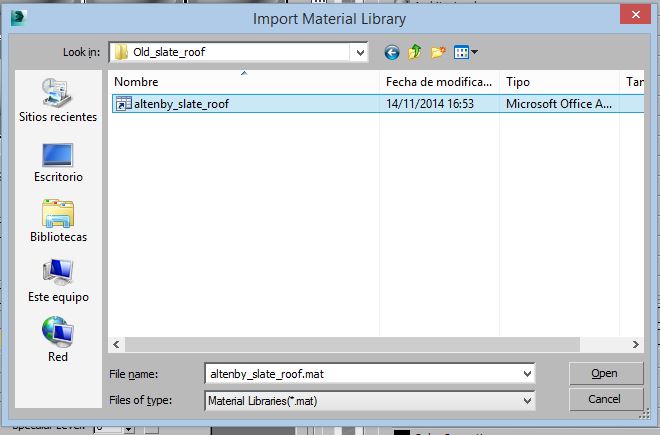Viewport: 660px width, 435px height.
Task: Open Bibliotecas in places bar
Action: point(58,221)
